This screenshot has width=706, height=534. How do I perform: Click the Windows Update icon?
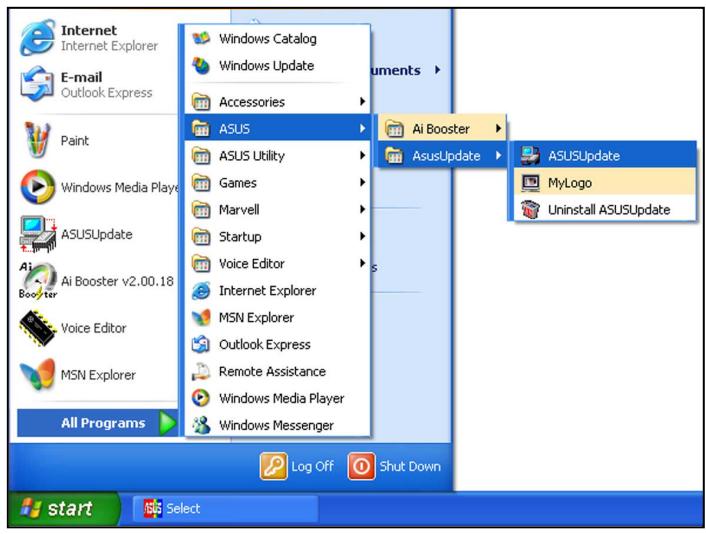[x=201, y=66]
